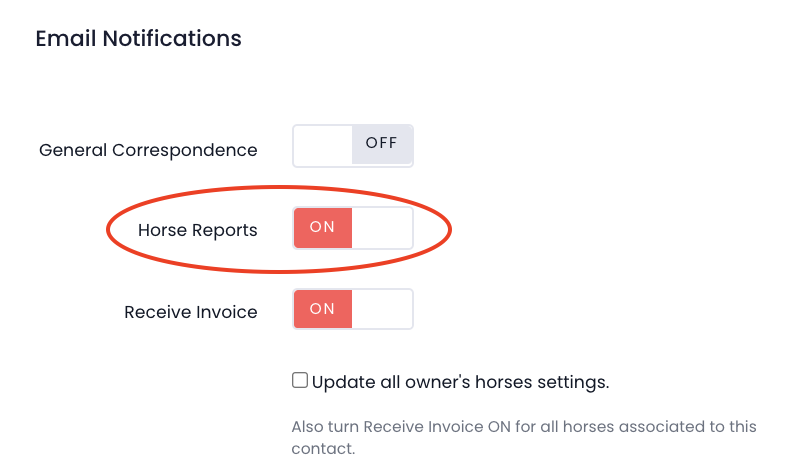Turn on the General Correspondence toggle
The image size is (800, 476).
click(x=352, y=146)
